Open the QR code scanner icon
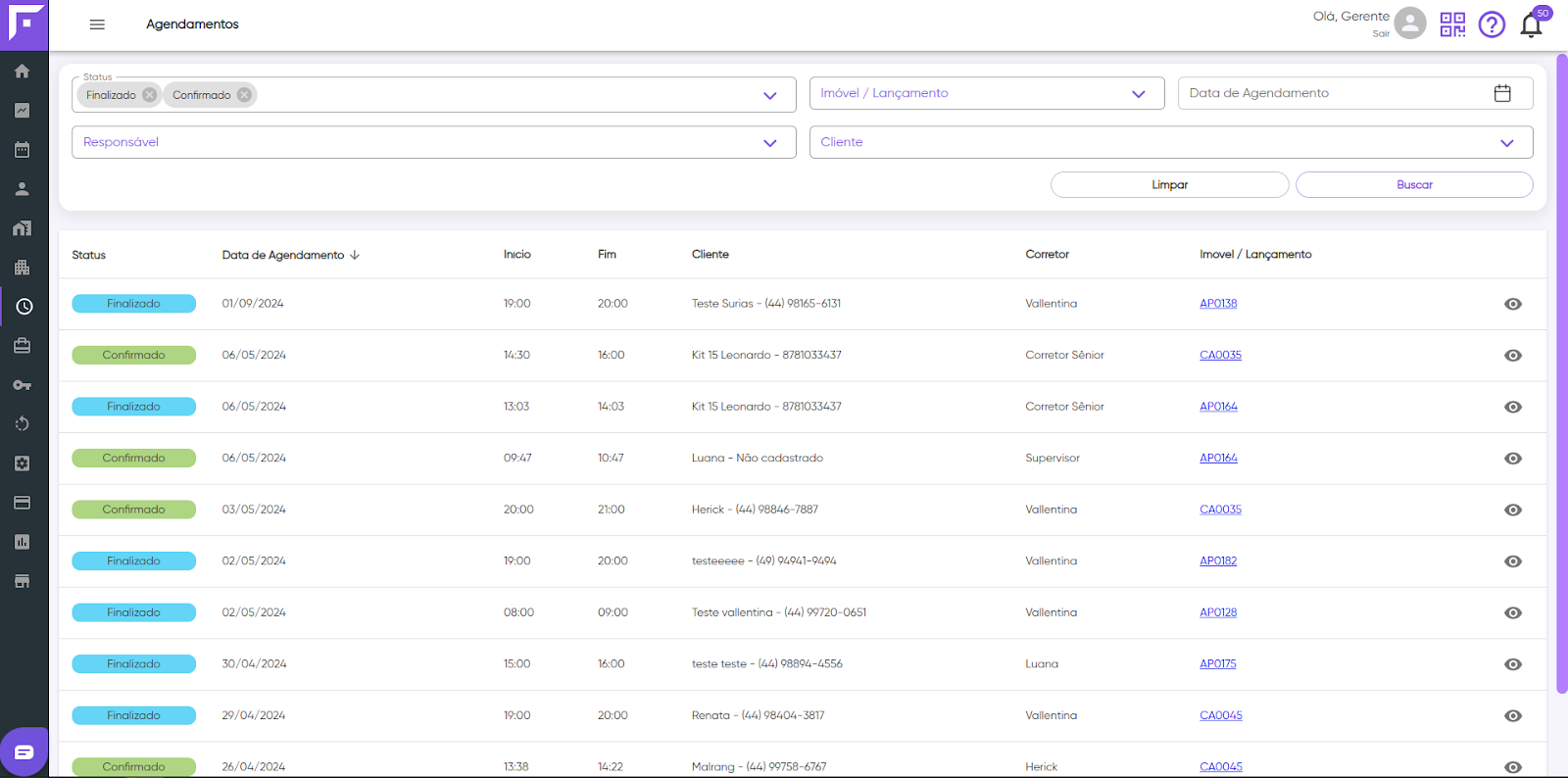Image resolution: width=1568 pixels, height=778 pixels. coord(1452,24)
